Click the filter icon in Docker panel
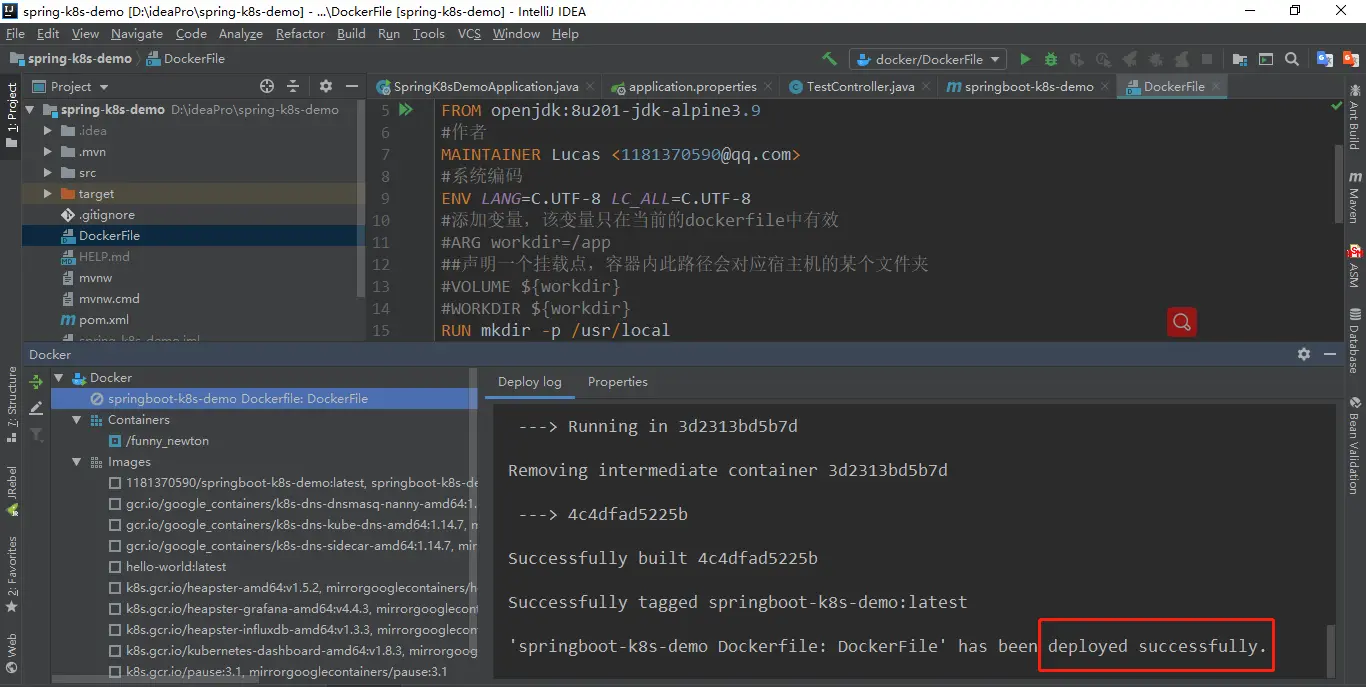 pyautogui.click(x=36, y=434)
